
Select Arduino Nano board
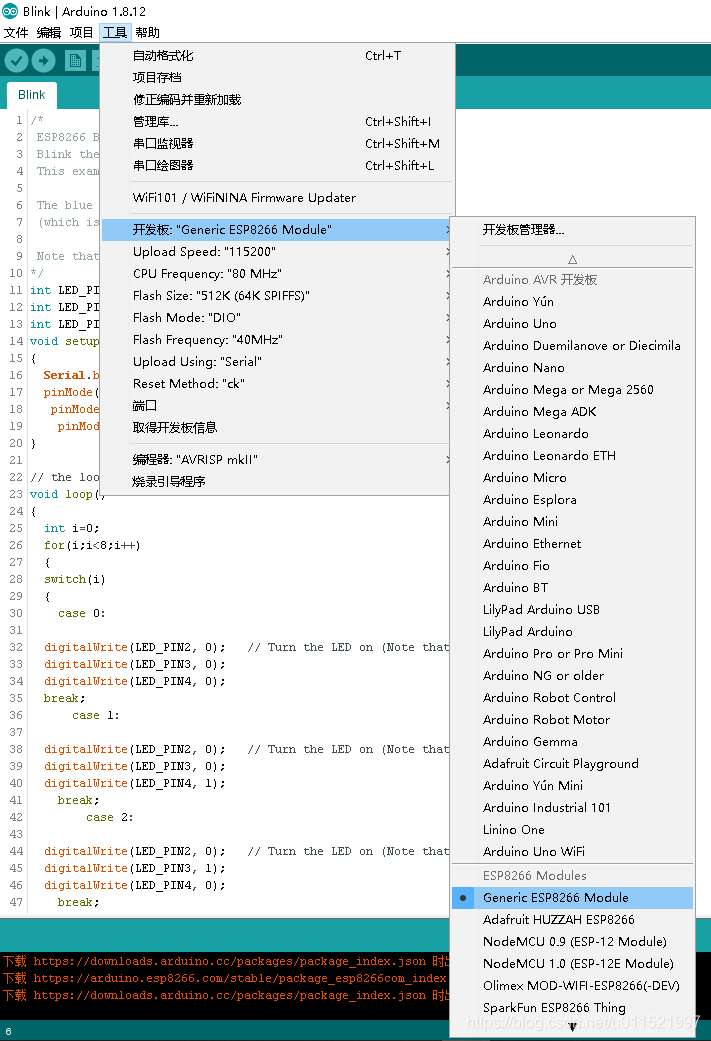click(572, 367)
